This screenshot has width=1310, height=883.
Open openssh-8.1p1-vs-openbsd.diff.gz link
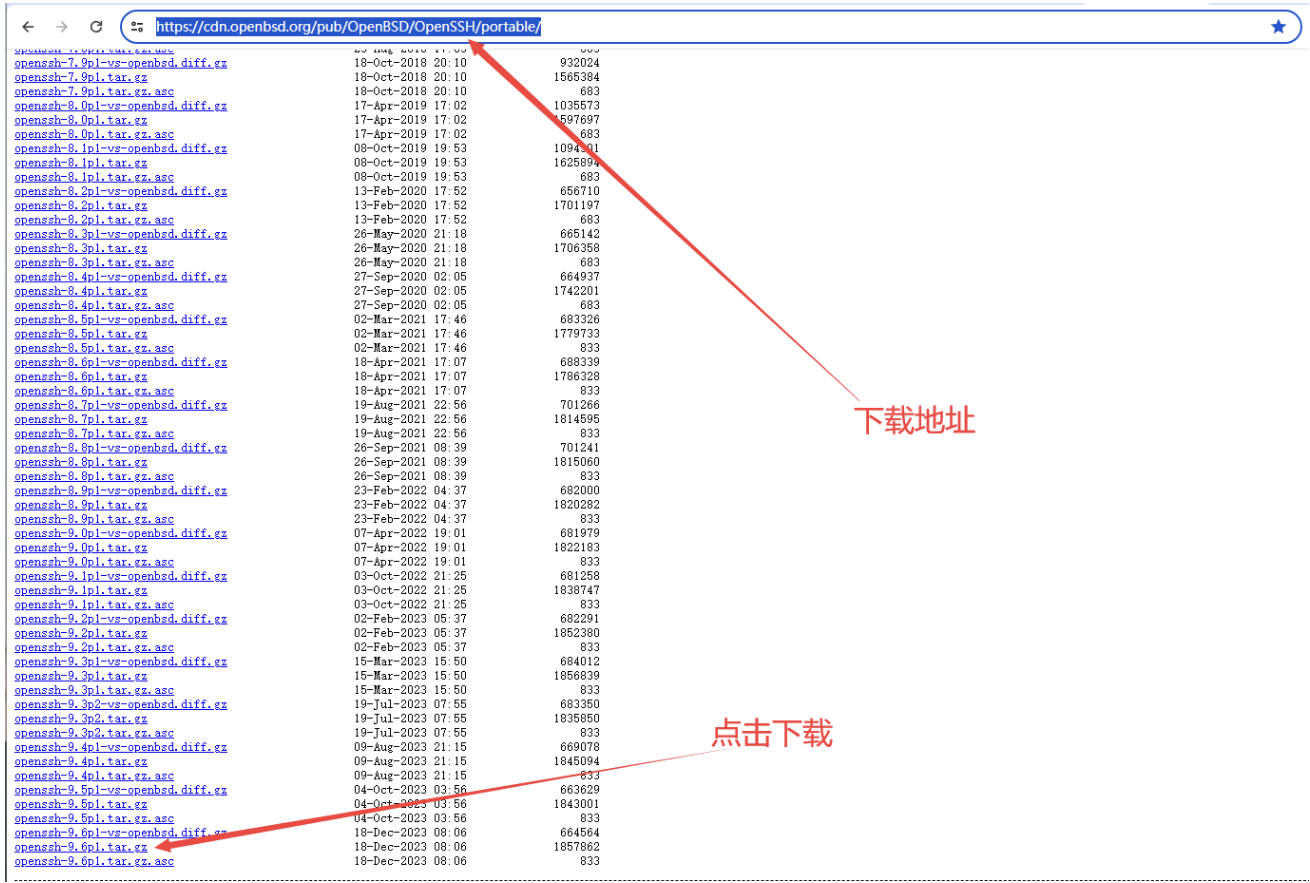point(121,148)
